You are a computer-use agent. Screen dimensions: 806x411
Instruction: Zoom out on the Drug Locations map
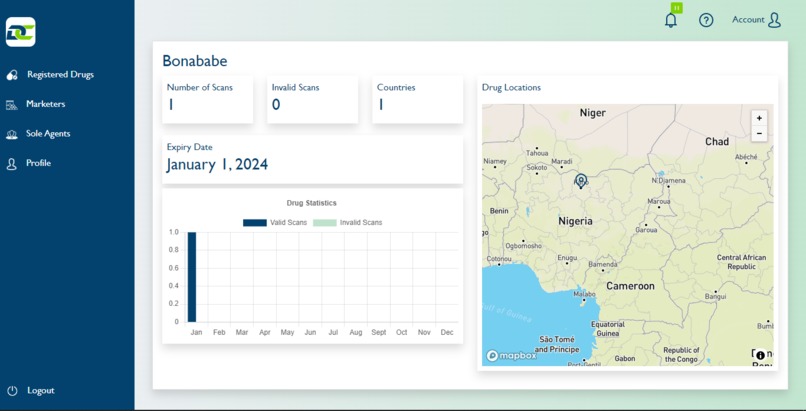pyautogui.click(x=759, y=134)
